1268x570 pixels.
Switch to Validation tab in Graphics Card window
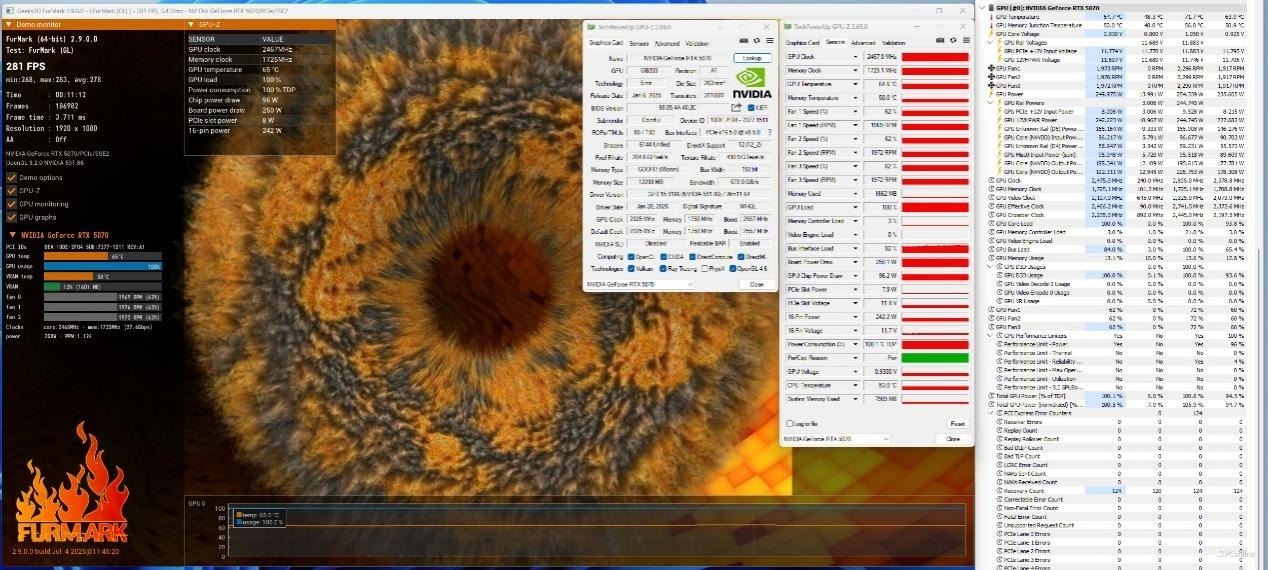pos(697,43)
